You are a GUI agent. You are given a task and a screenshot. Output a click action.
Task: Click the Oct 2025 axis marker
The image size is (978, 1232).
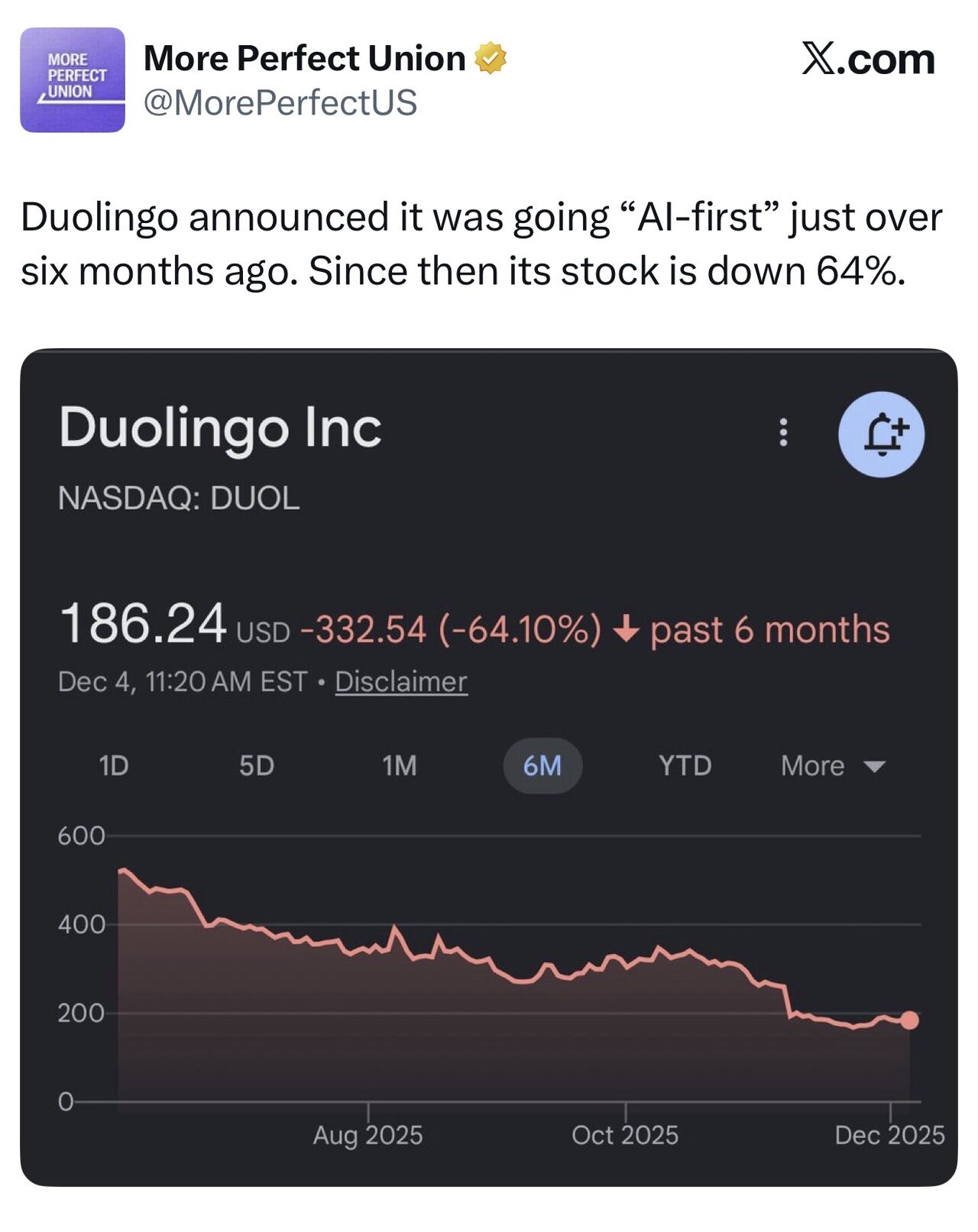tap(625, 1135)
